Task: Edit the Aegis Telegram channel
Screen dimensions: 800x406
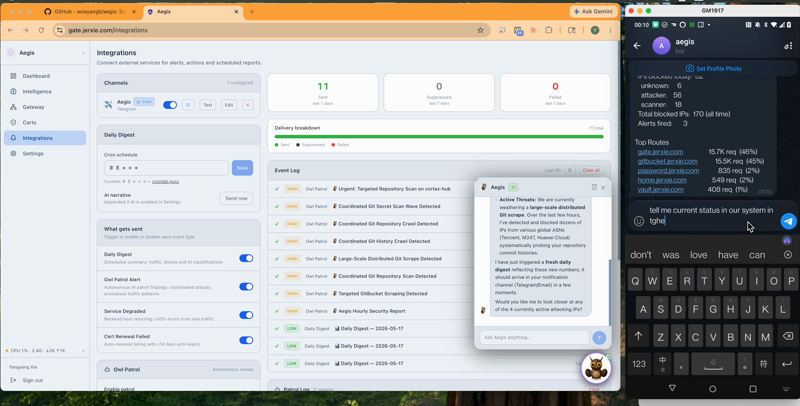Action: tap(229, 105)
